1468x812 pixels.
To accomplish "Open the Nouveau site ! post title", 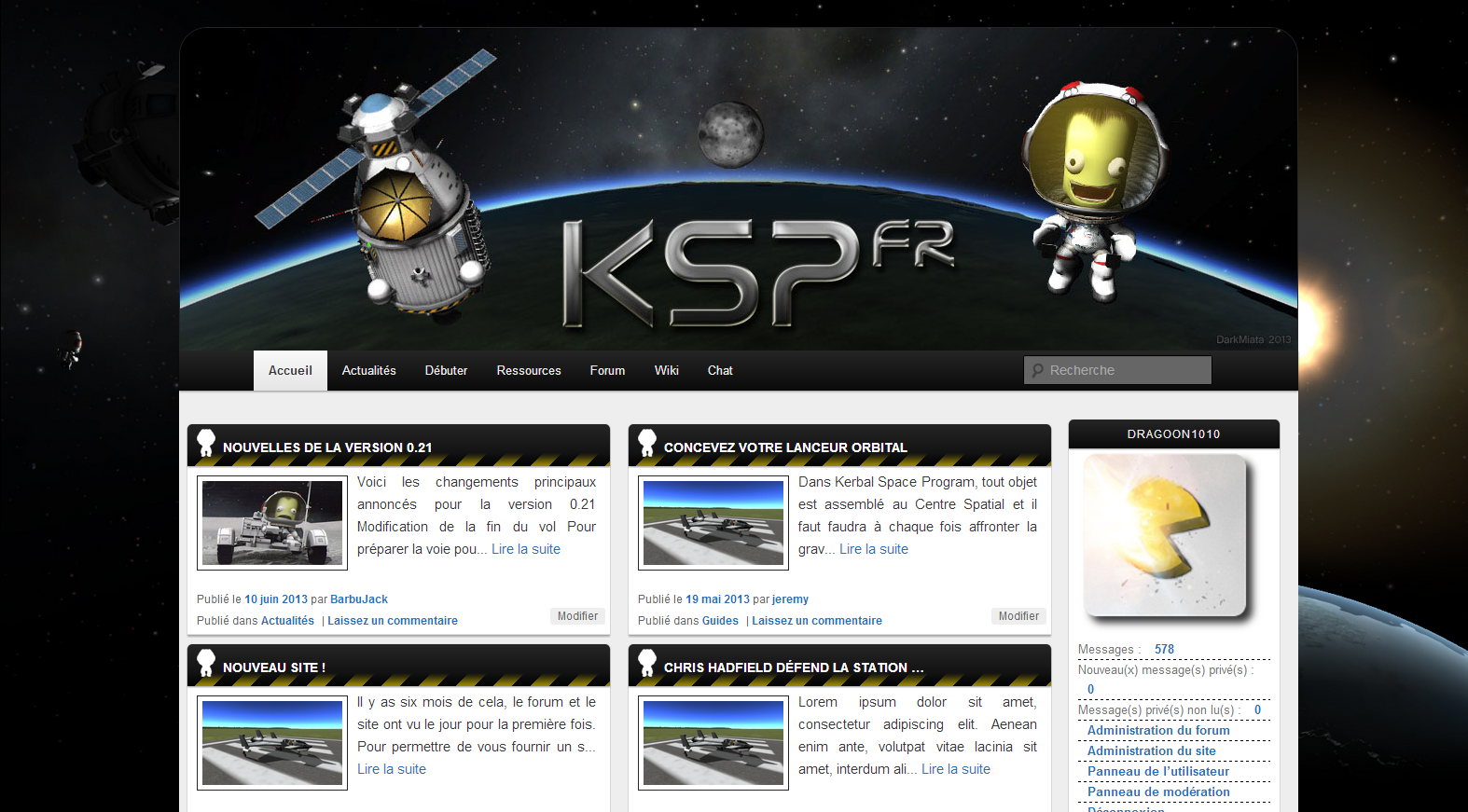I will pos(274,667).
